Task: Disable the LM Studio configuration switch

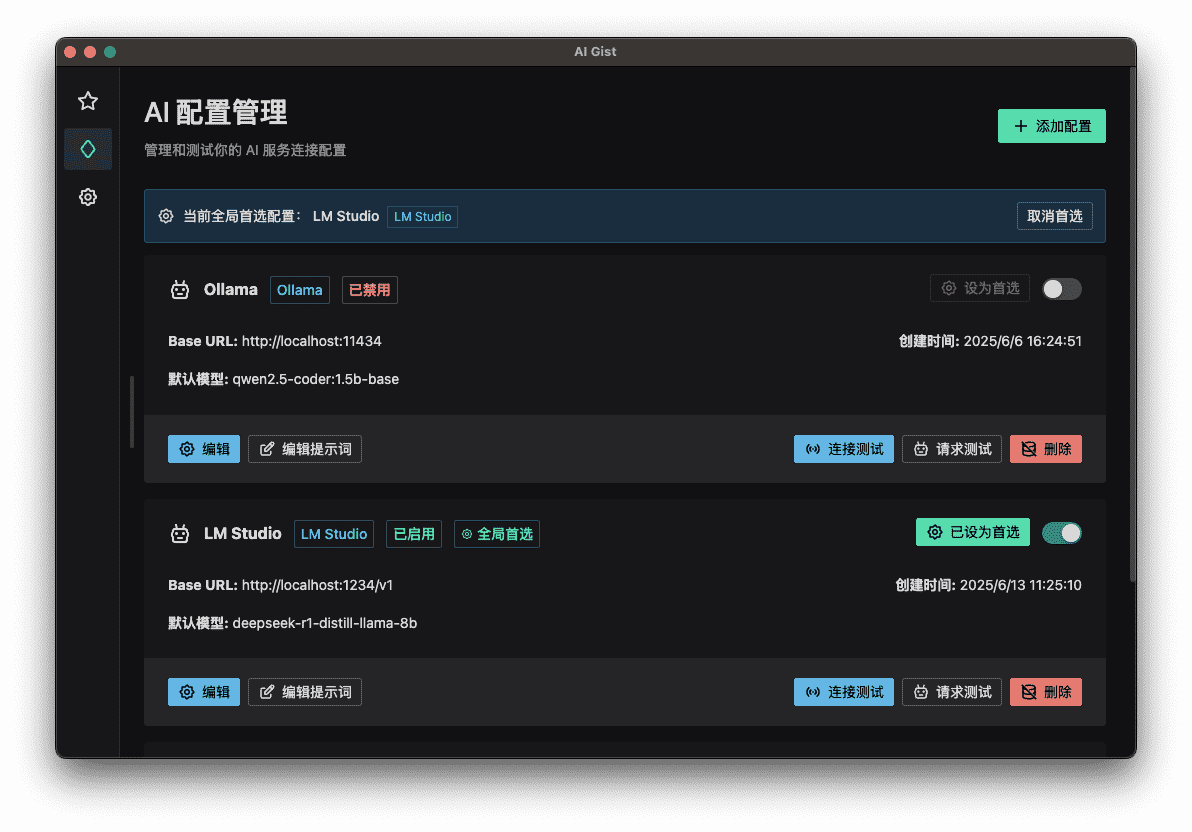Action: coord(1061,533)
